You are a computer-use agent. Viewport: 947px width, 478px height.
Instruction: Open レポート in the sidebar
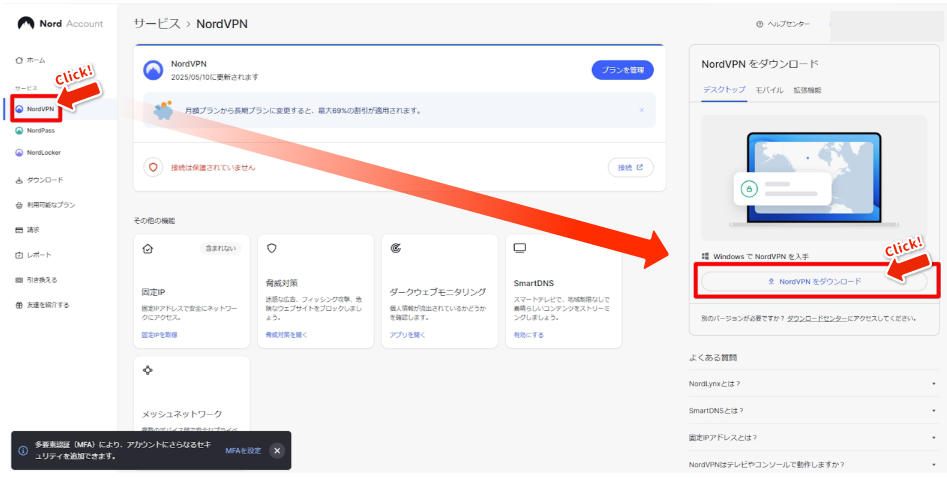38,255
